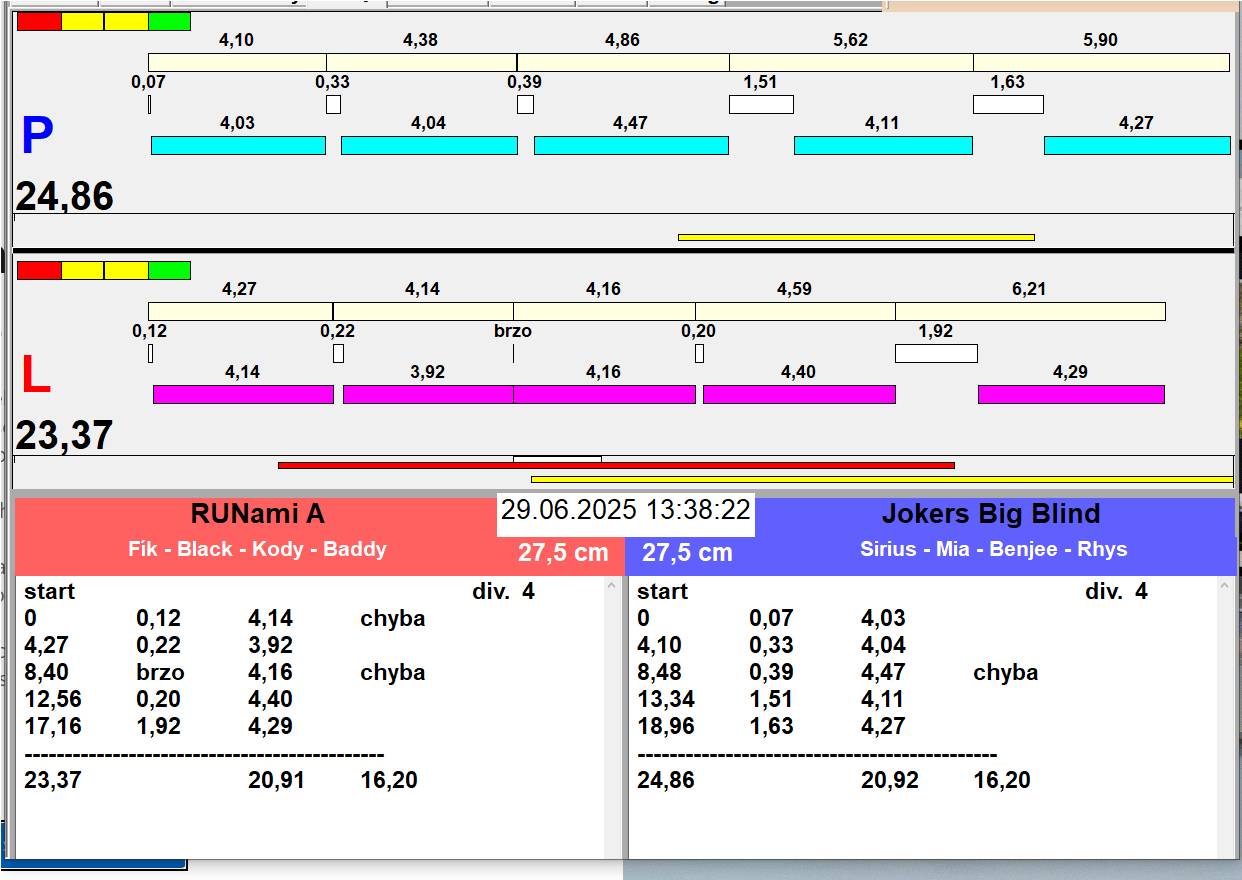The width and height of the screenshot is (1242, 880).
Task: Select the Jokers Big Blind team header
Action: click(x=990, y=514)
